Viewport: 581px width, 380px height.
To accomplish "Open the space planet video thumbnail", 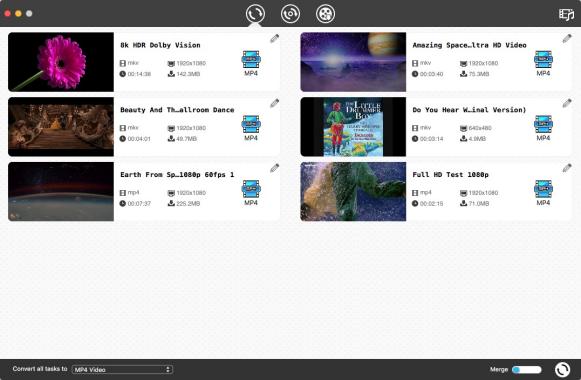I will 353,62.
